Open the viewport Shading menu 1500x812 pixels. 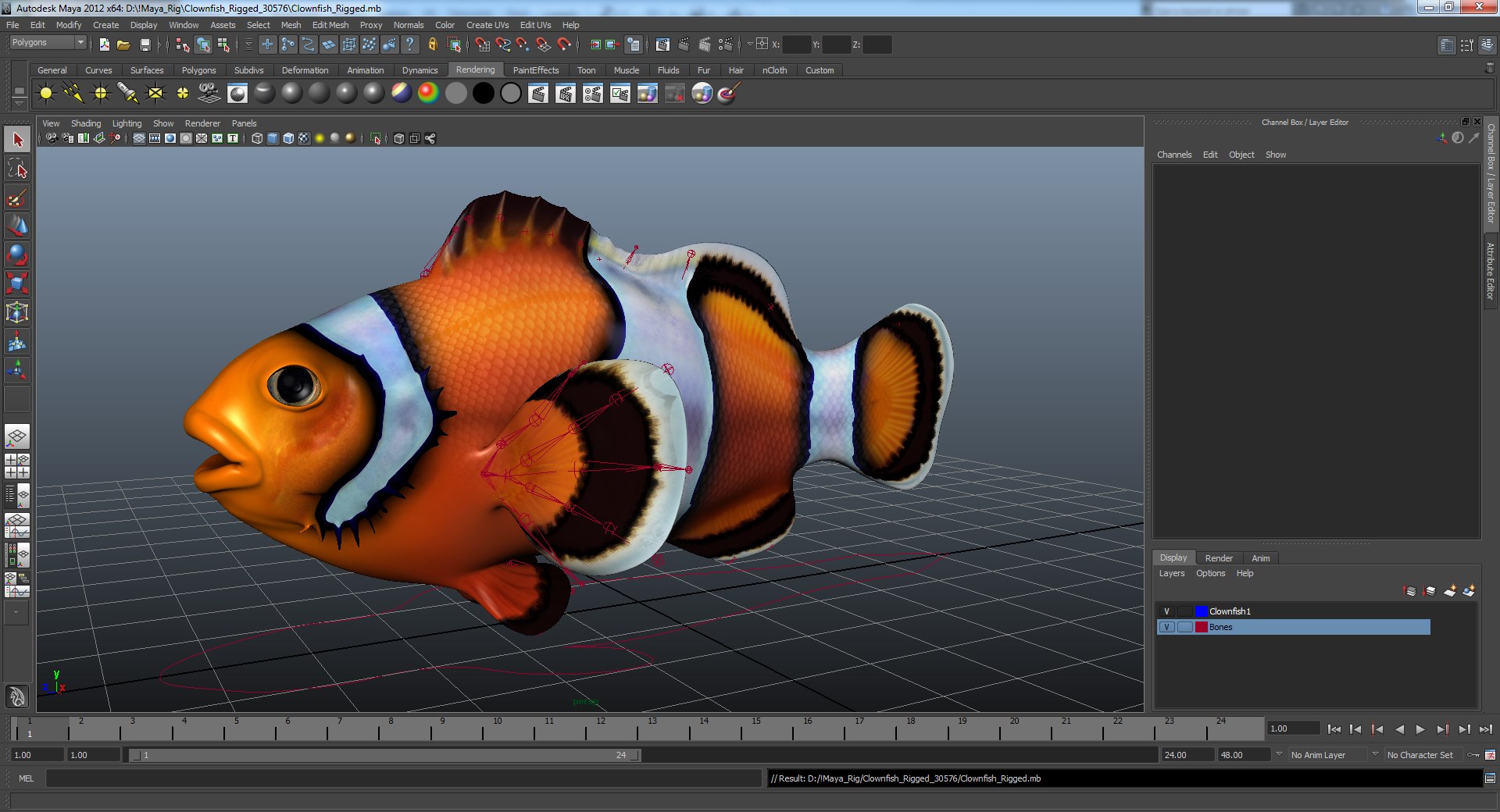pos(86,123)
